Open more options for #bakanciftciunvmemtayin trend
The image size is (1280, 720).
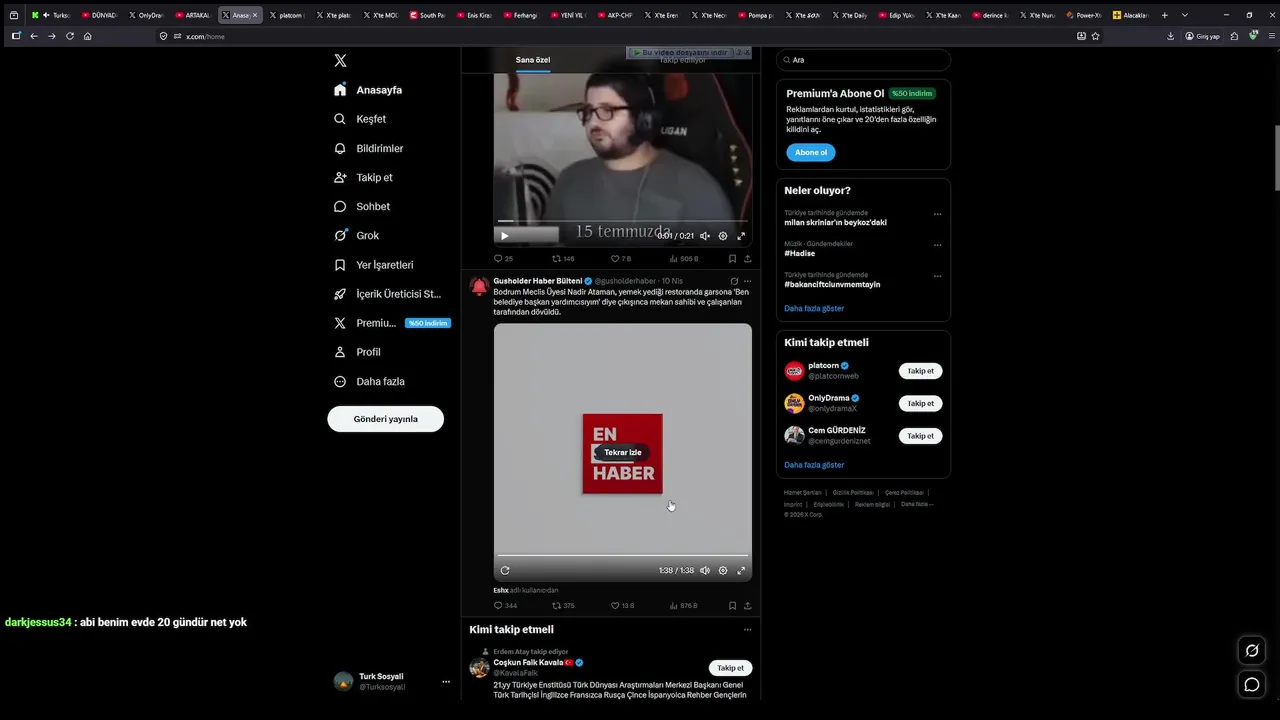pos(937,276)
